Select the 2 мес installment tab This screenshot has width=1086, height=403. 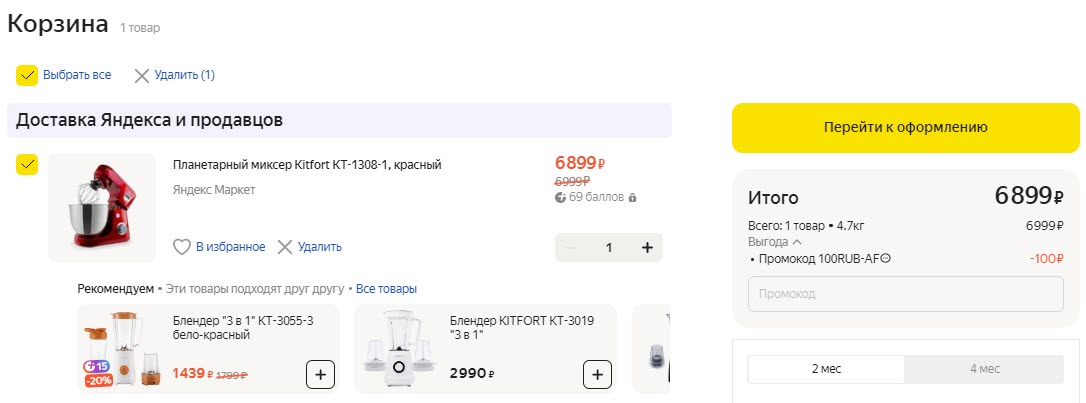826,369
